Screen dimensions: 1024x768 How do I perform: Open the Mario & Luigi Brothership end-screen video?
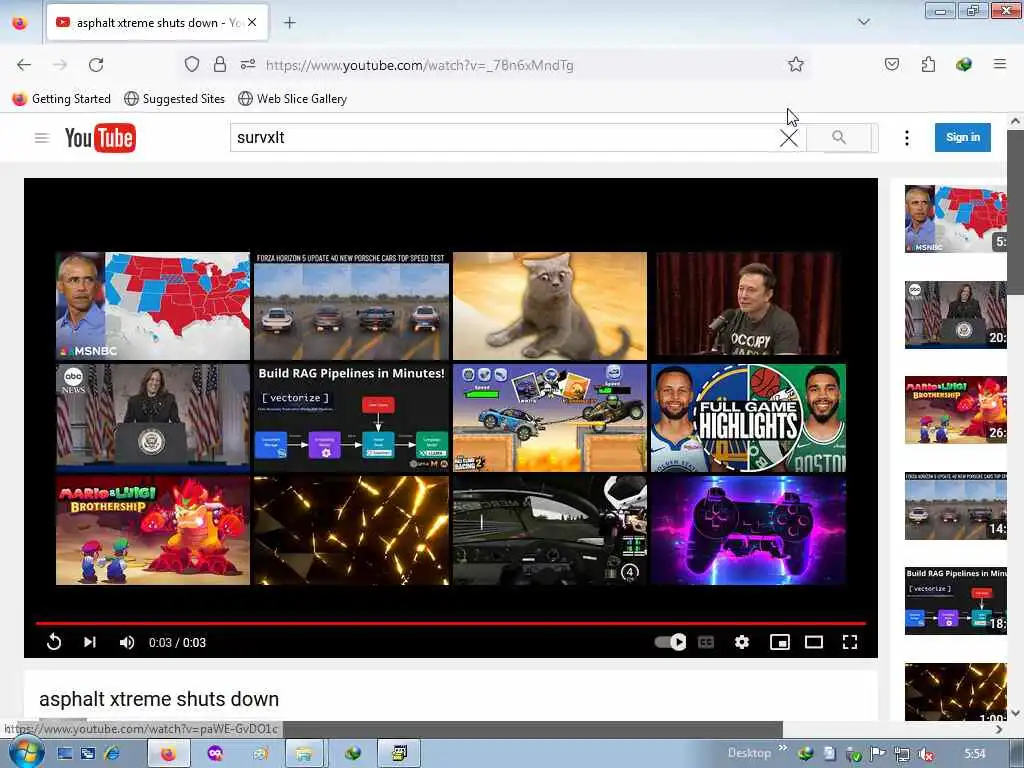[153, 530]
